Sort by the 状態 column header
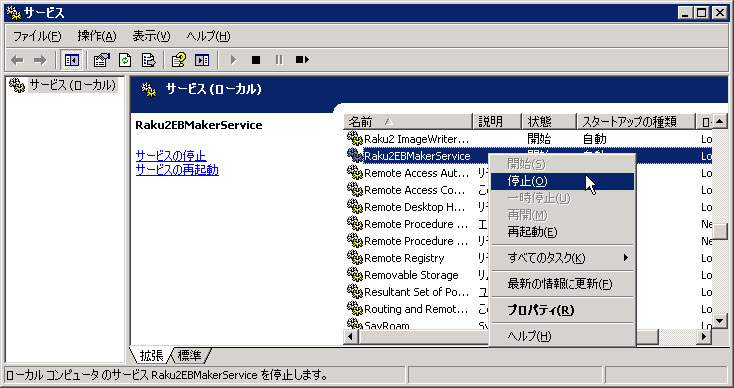Screen dimensions: 734x388 tap(549, 122)
